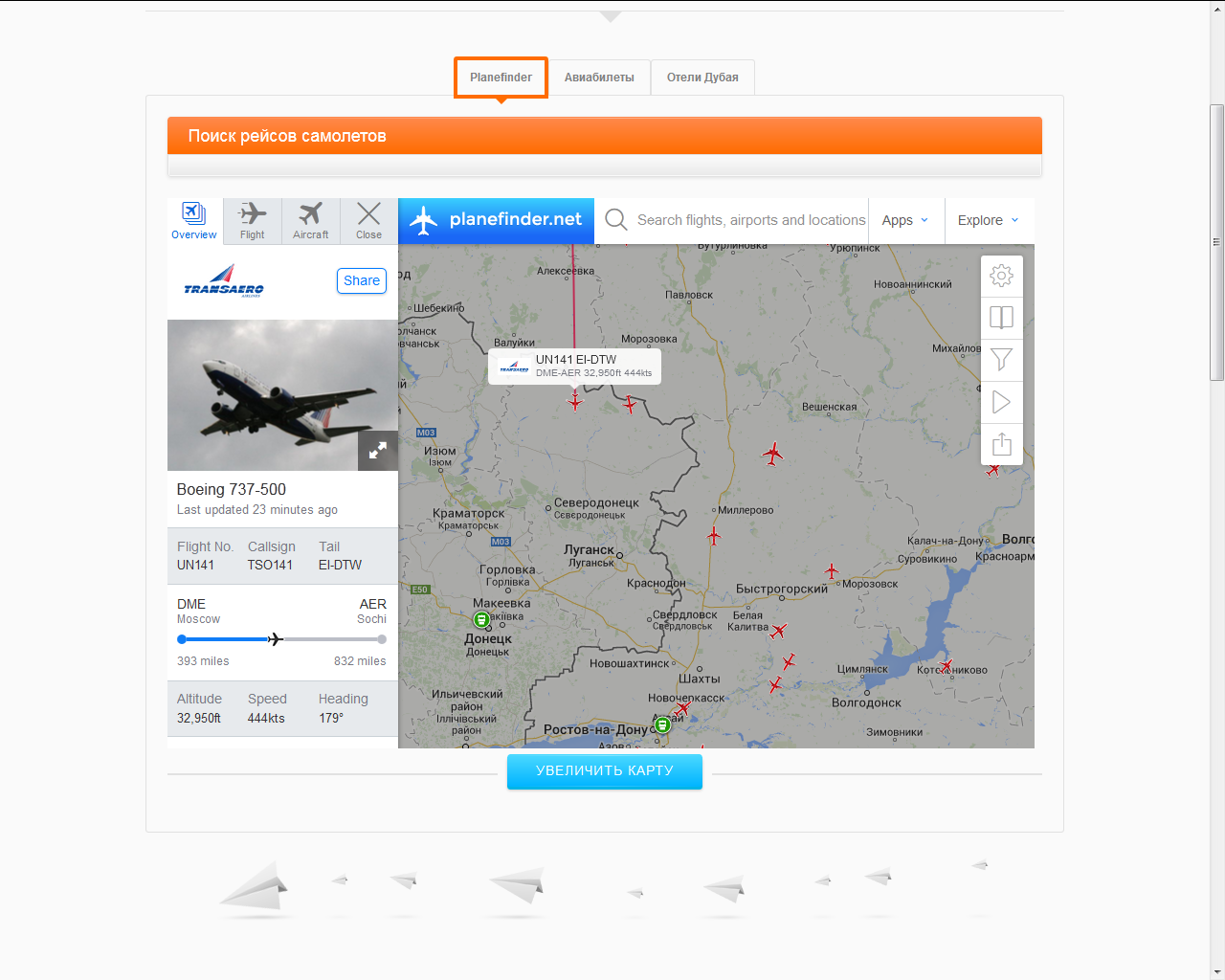Click the tail number EI-DTW

click(x=340, y=565)
